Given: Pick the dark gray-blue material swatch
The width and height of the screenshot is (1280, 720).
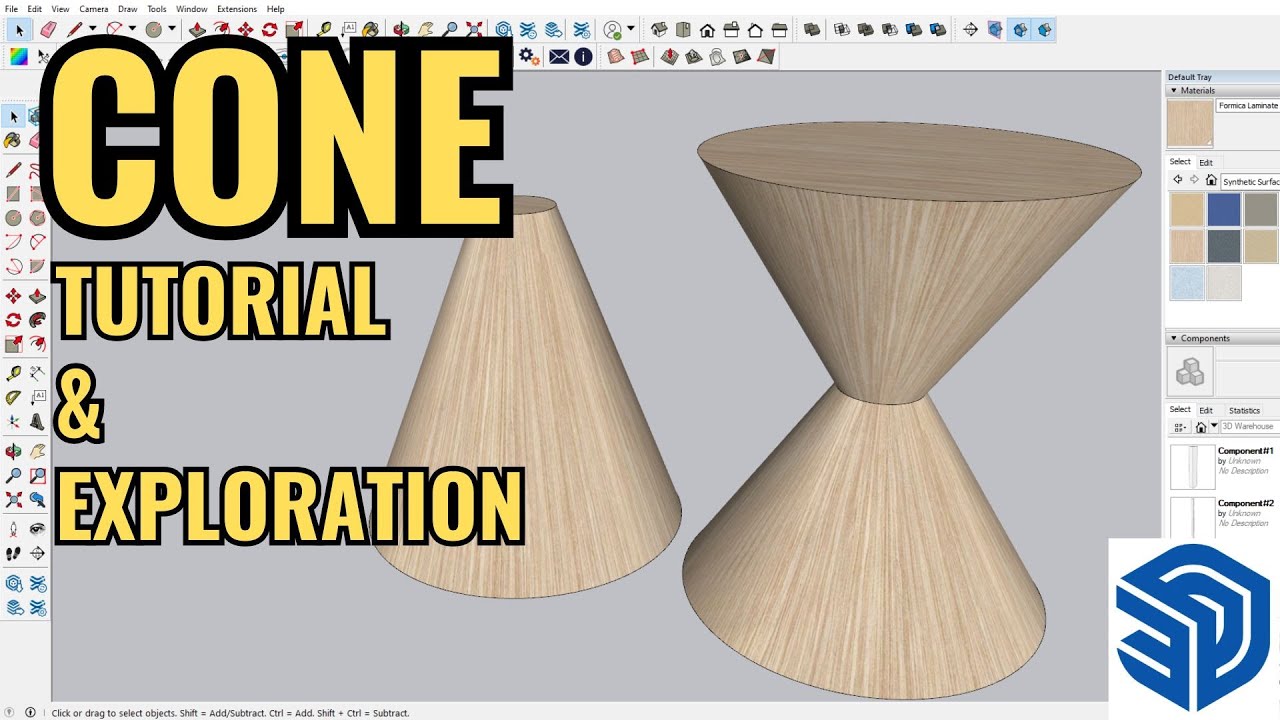Looking at the screenshot, I should click(1224, 246).
